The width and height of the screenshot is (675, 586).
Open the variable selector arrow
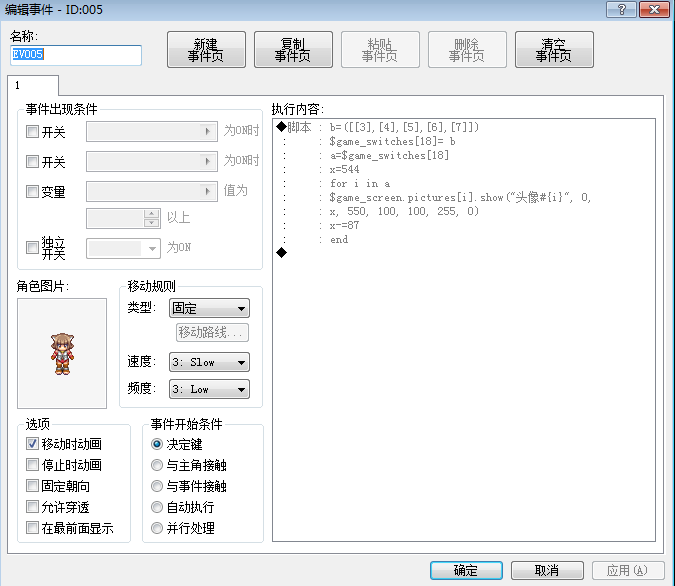click(x=208, y=191)
